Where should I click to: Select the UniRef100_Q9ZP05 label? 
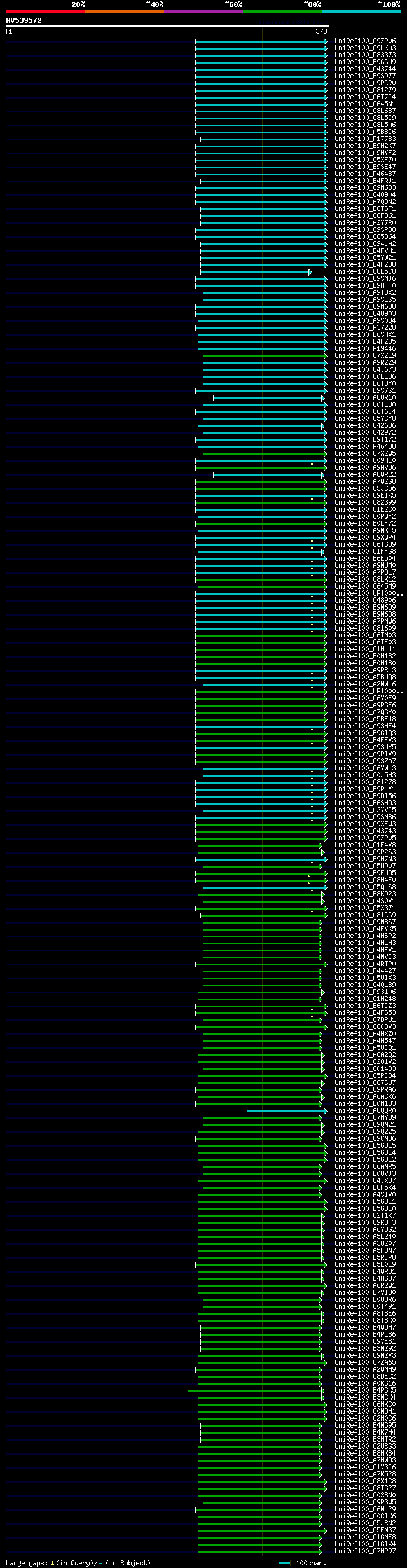pyautogui.click(x=365, y=838)
